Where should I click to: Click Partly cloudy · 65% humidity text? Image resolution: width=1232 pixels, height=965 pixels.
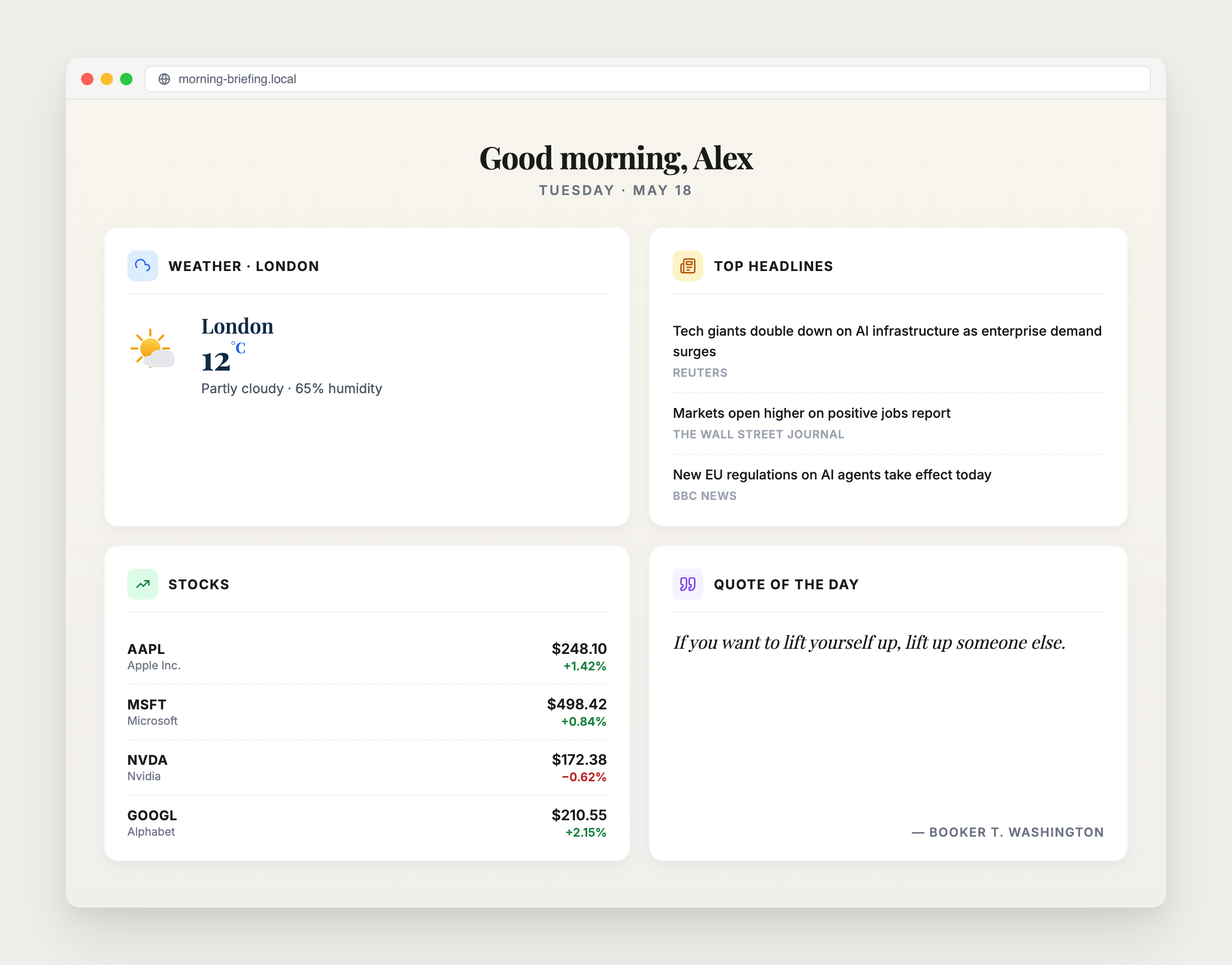pos(292,389)
